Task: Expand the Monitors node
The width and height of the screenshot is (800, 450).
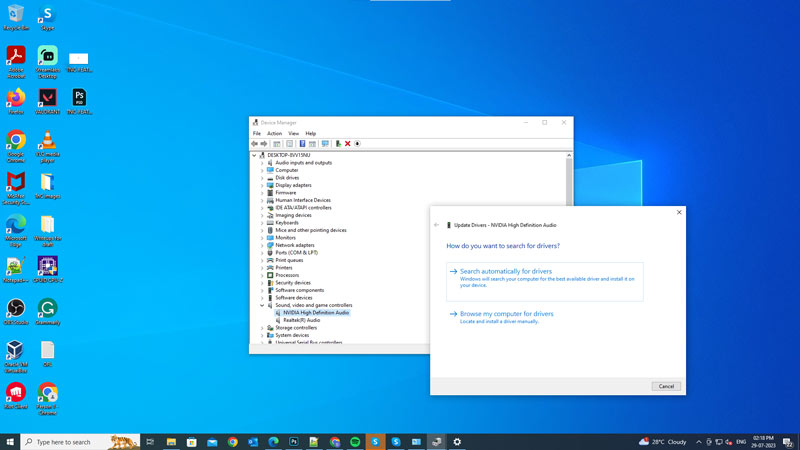Action: [x=262, y=238]
